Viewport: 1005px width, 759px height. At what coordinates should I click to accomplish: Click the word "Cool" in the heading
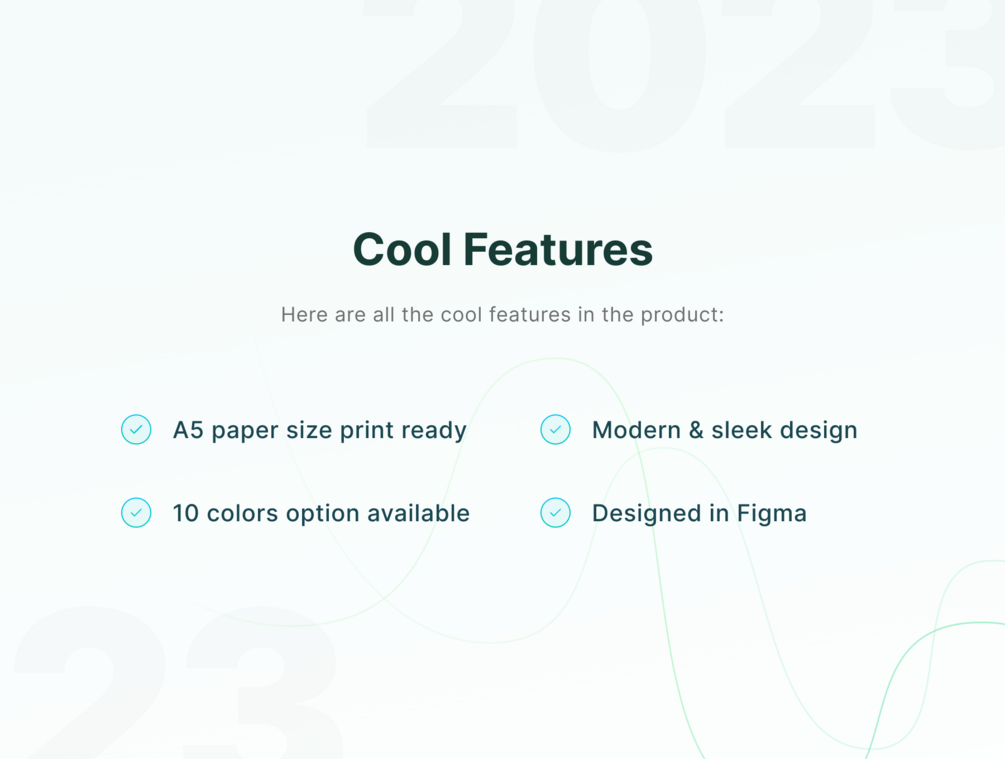[x=402, y=249]
